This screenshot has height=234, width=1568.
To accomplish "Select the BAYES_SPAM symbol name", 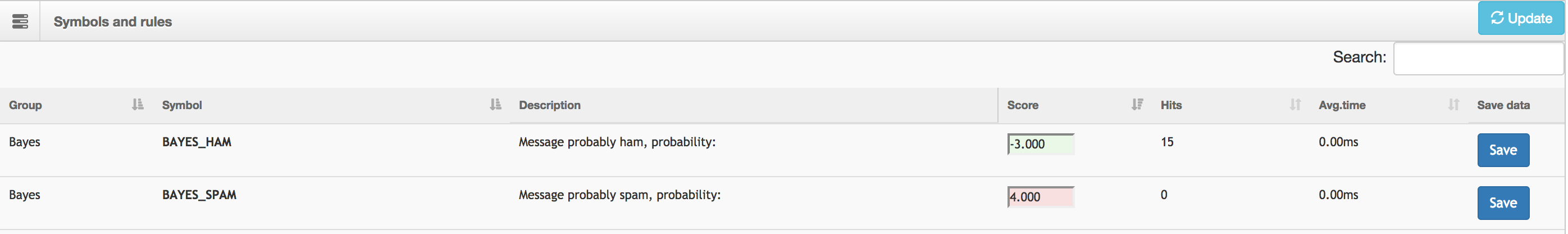I will pos(199,195).
